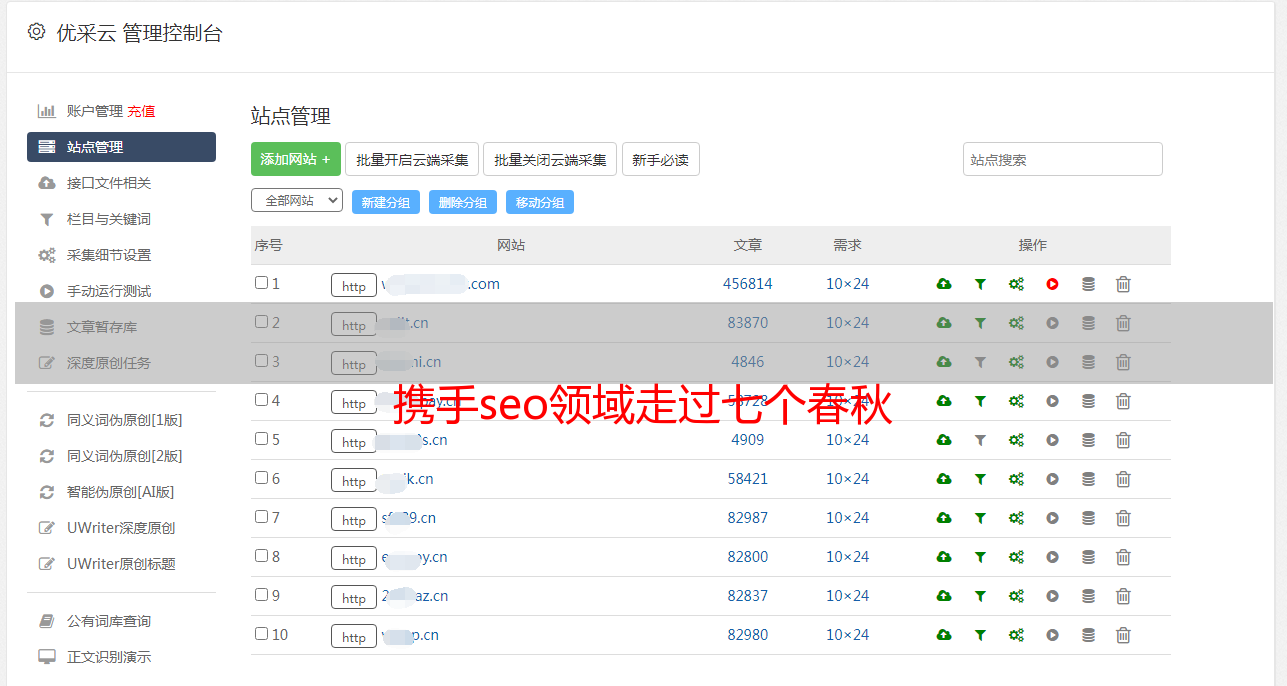Click the http button in row 7
Screen dimensions: 1287x686
click(354, 520)
